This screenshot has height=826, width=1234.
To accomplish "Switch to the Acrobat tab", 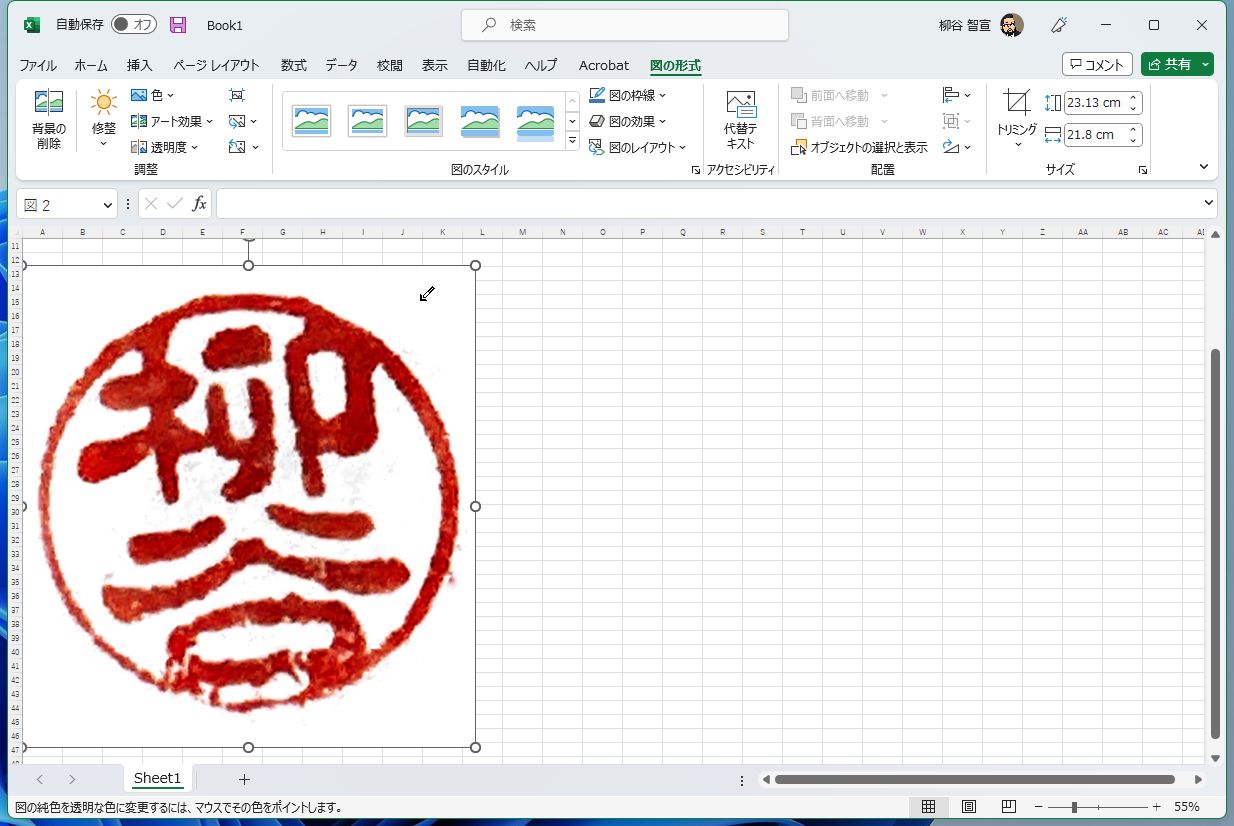I will [604, 65].
